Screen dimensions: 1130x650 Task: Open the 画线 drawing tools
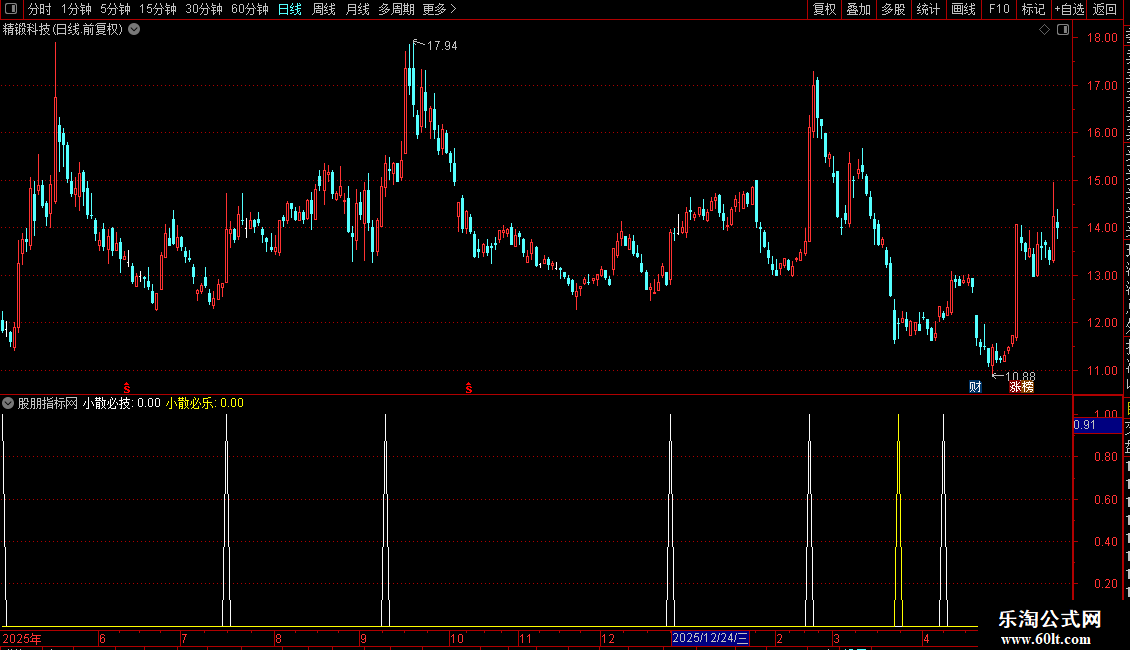click(x=964, y=9)
